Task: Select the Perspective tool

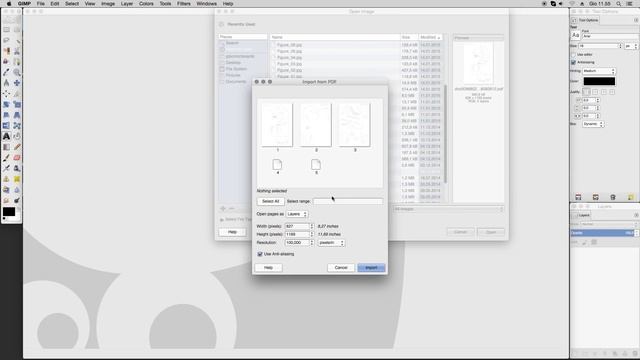Action: 17,115
